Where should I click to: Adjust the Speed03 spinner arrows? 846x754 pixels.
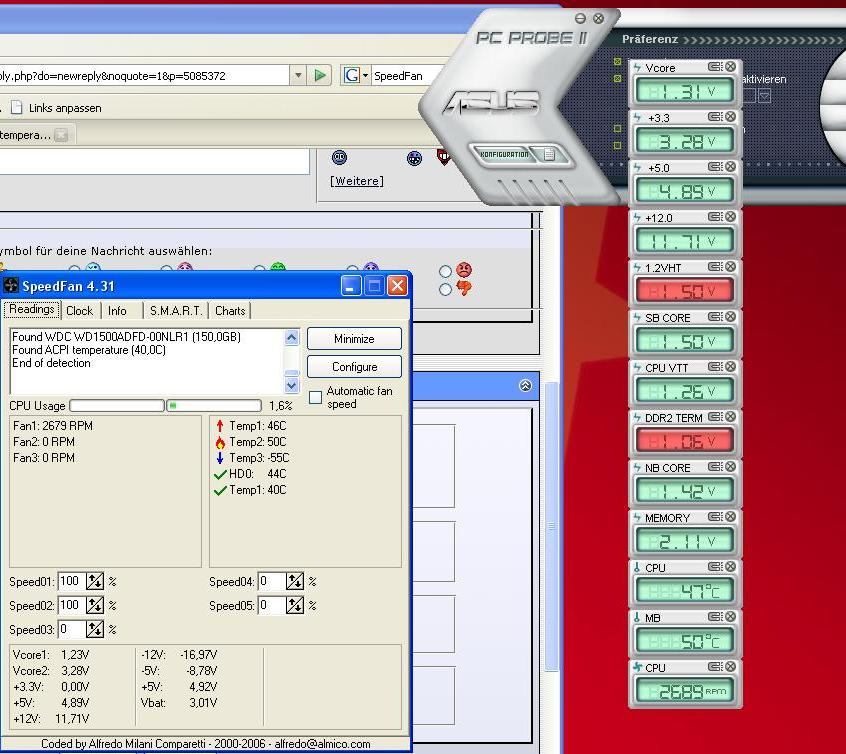click(95, 629)
